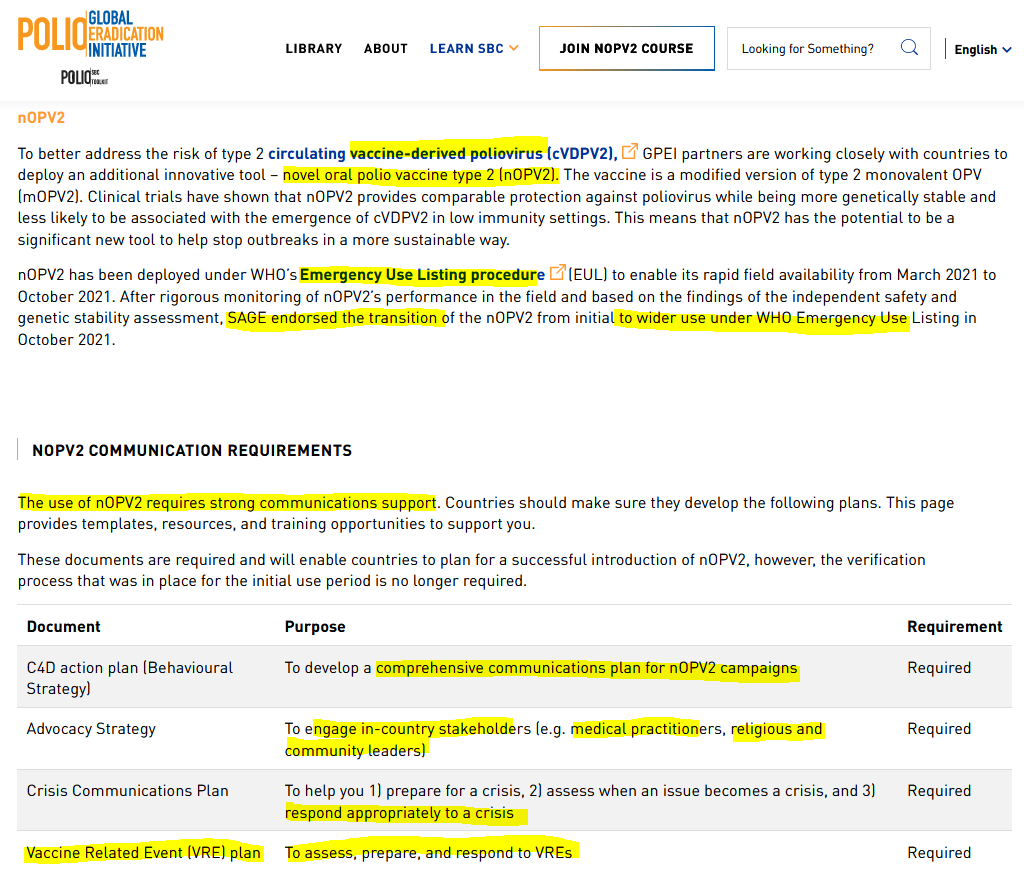
Task: Click the nOPV2 Communication Requirements heading
Action: point(192,450)
